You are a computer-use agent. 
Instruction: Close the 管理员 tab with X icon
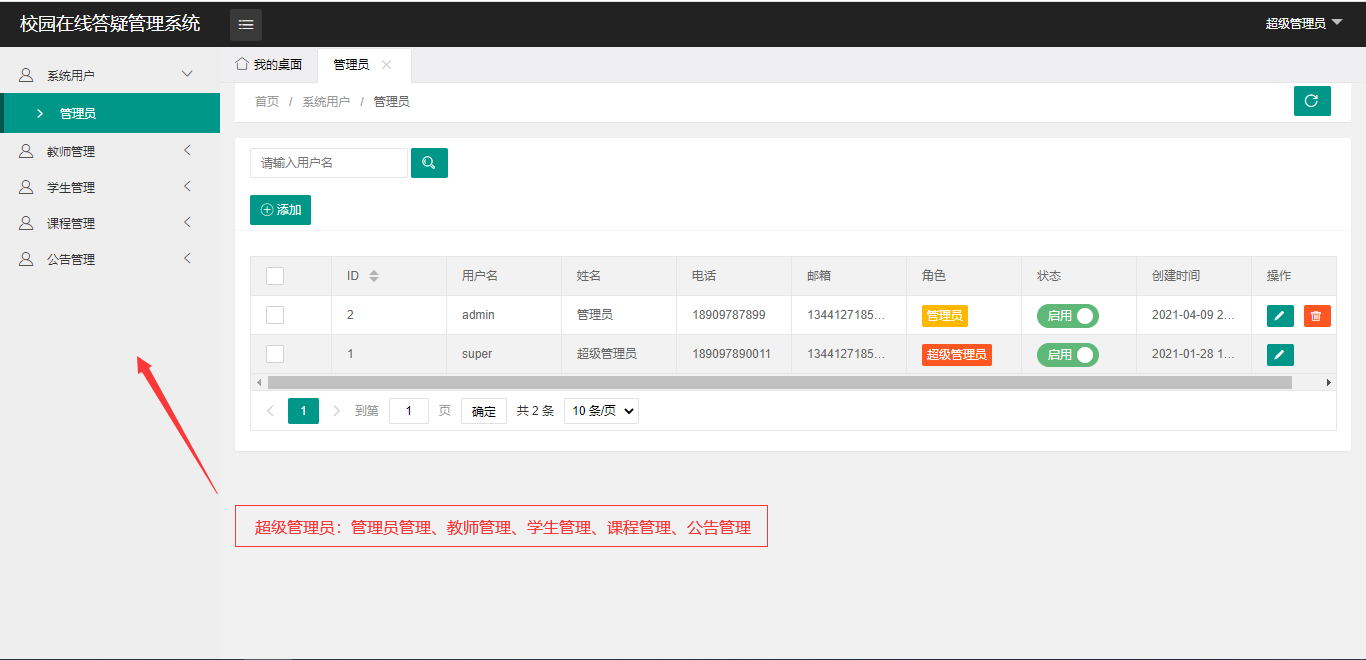[387, 65]
